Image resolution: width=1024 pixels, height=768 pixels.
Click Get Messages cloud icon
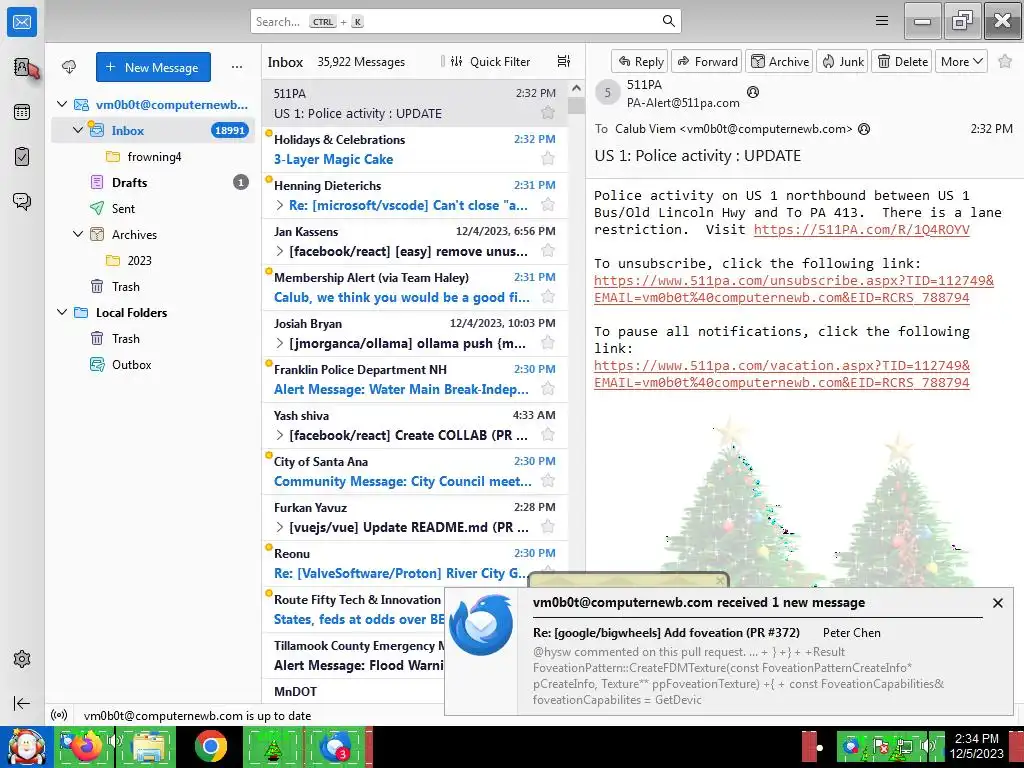point(69,67)
